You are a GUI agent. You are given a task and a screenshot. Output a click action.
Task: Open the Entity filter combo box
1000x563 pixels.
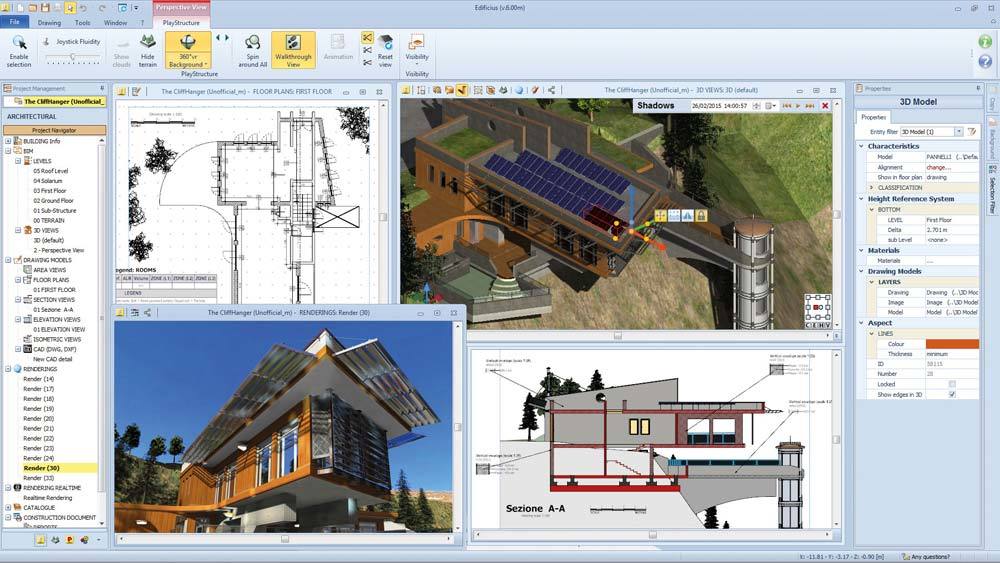point(930,131)
